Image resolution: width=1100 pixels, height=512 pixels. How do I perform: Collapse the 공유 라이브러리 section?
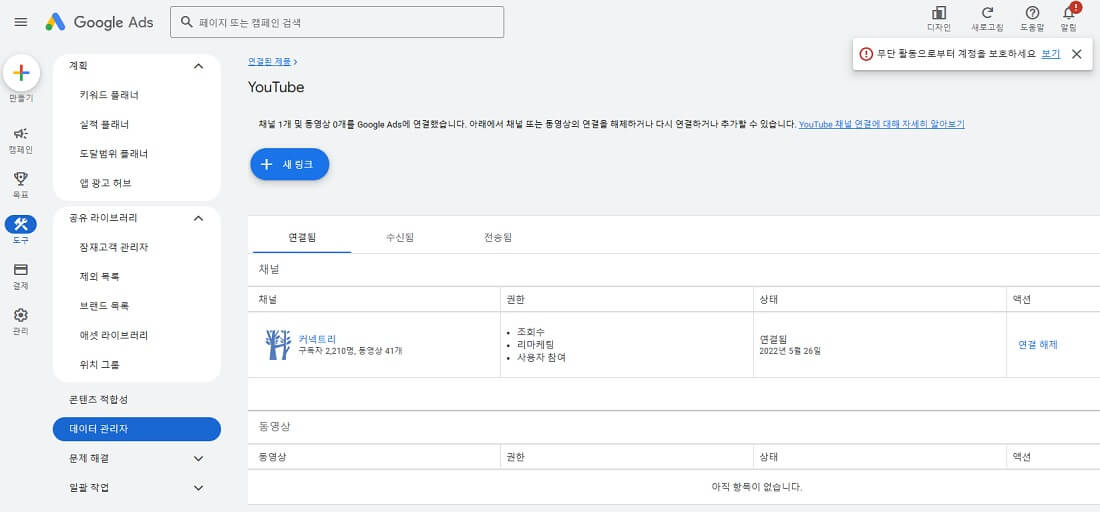click(199, 218)
